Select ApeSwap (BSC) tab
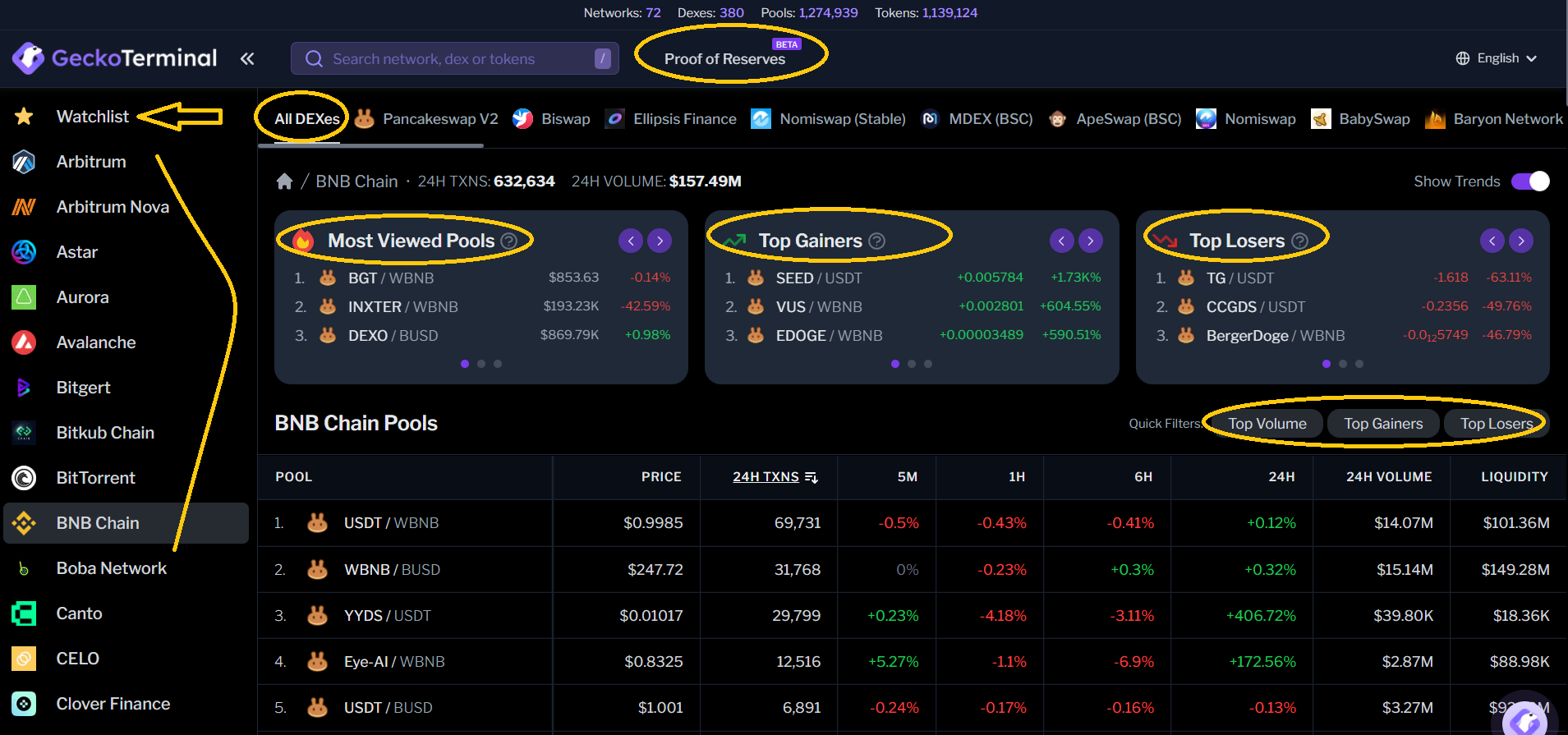 click(x=1115, y=119)
